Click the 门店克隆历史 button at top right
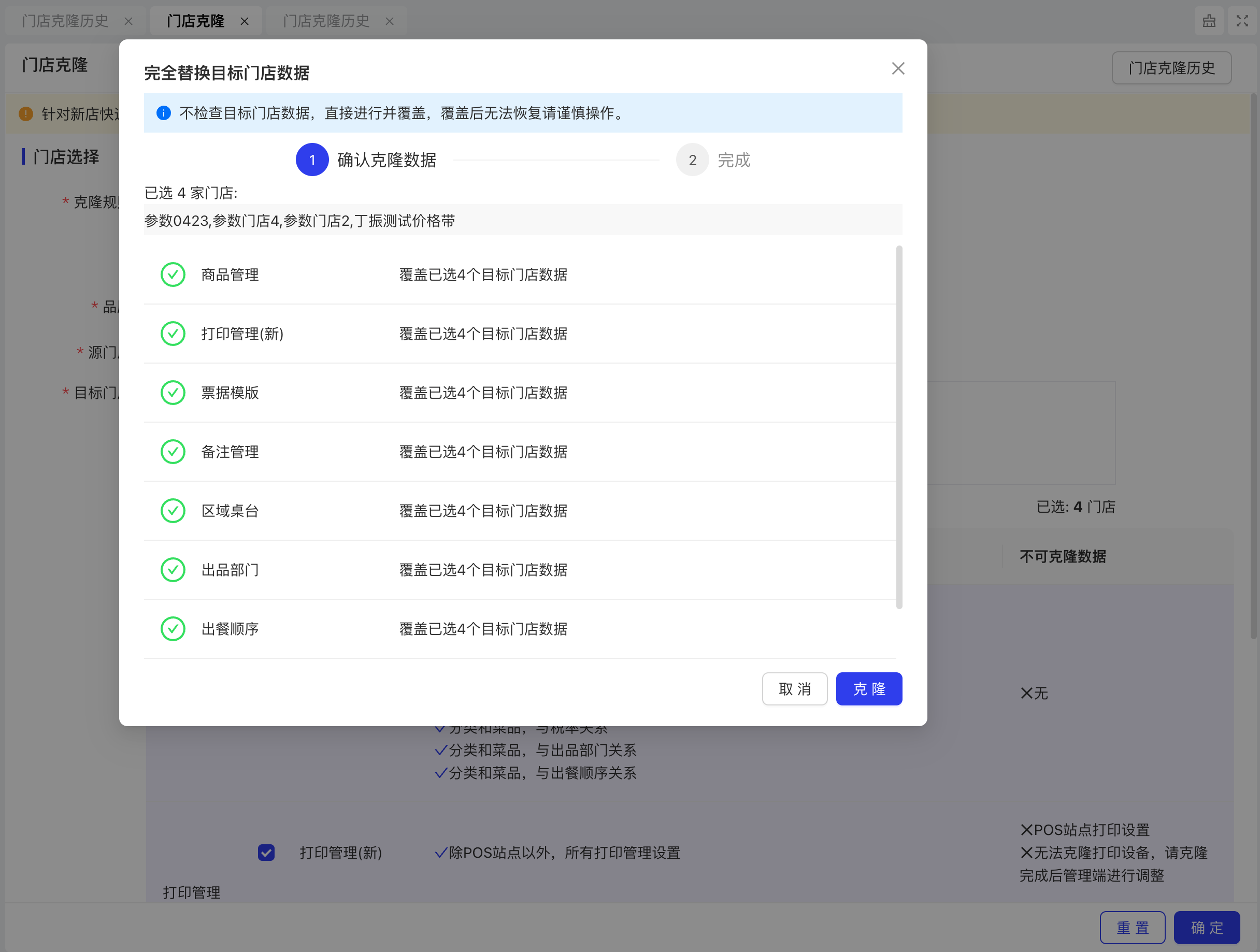Viewport: 1260px width, 952px height. click(1172, 68)
